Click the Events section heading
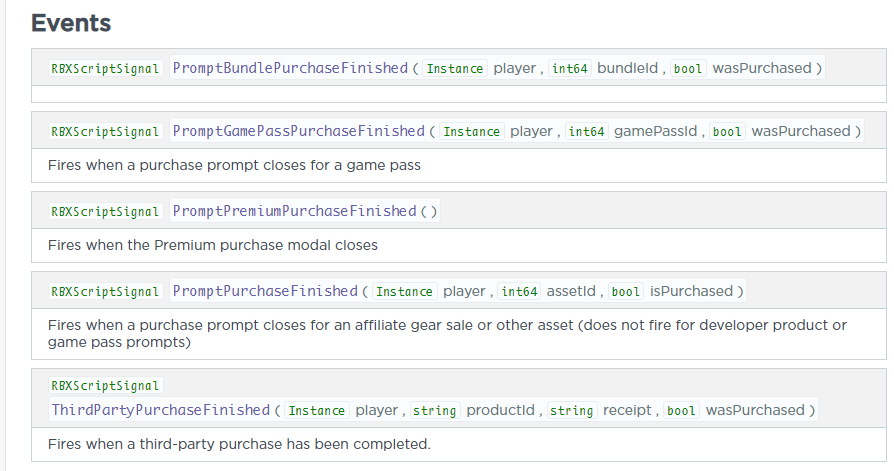The height and width of the screenshot is (471, 894). point(71,23)
